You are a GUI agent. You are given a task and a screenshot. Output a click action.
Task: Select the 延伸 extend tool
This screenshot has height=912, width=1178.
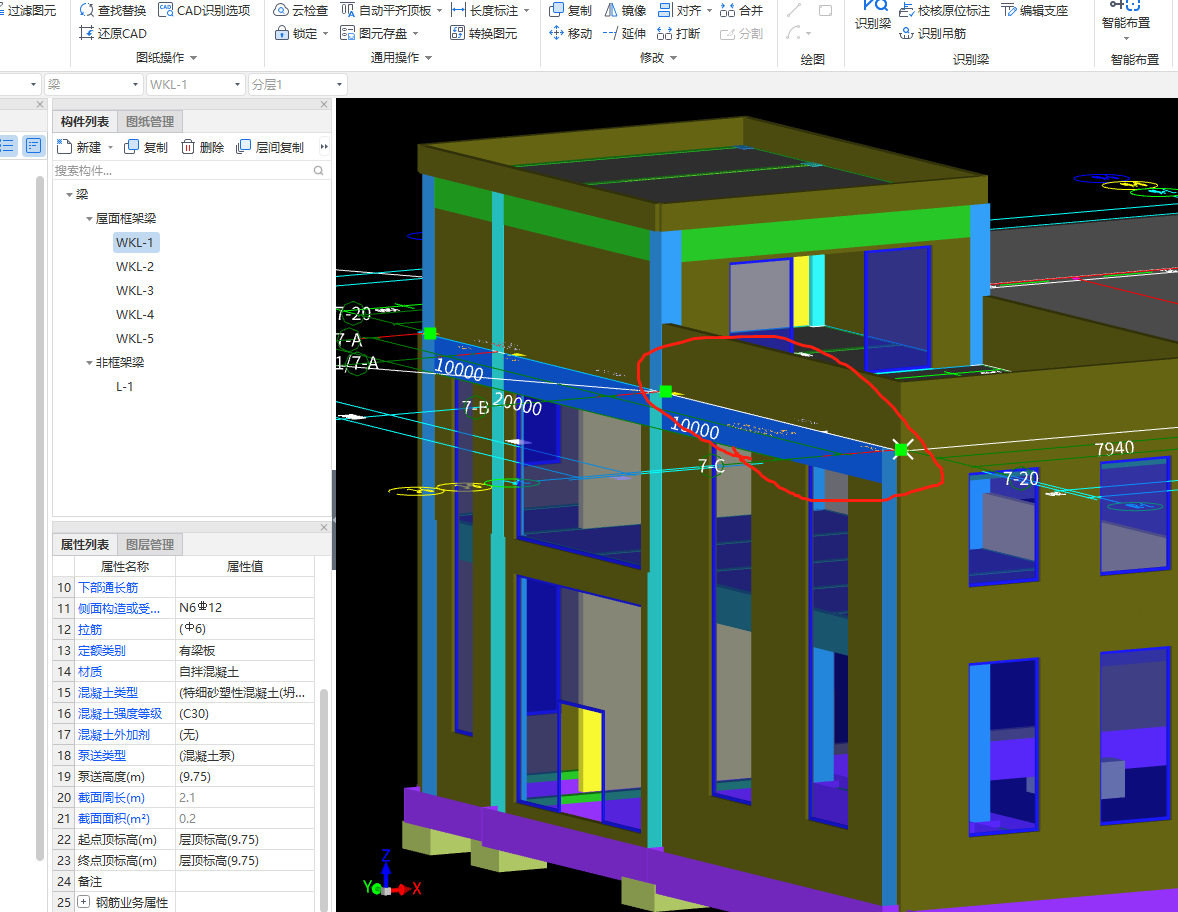[624, 33]
